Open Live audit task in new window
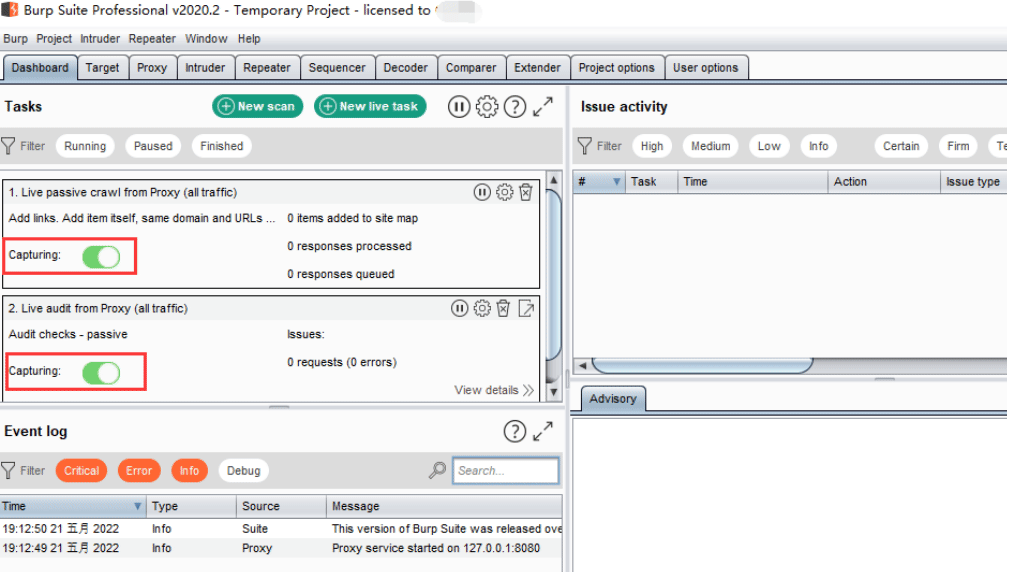This screenshot has height=572, width=1009. point(526,309)
